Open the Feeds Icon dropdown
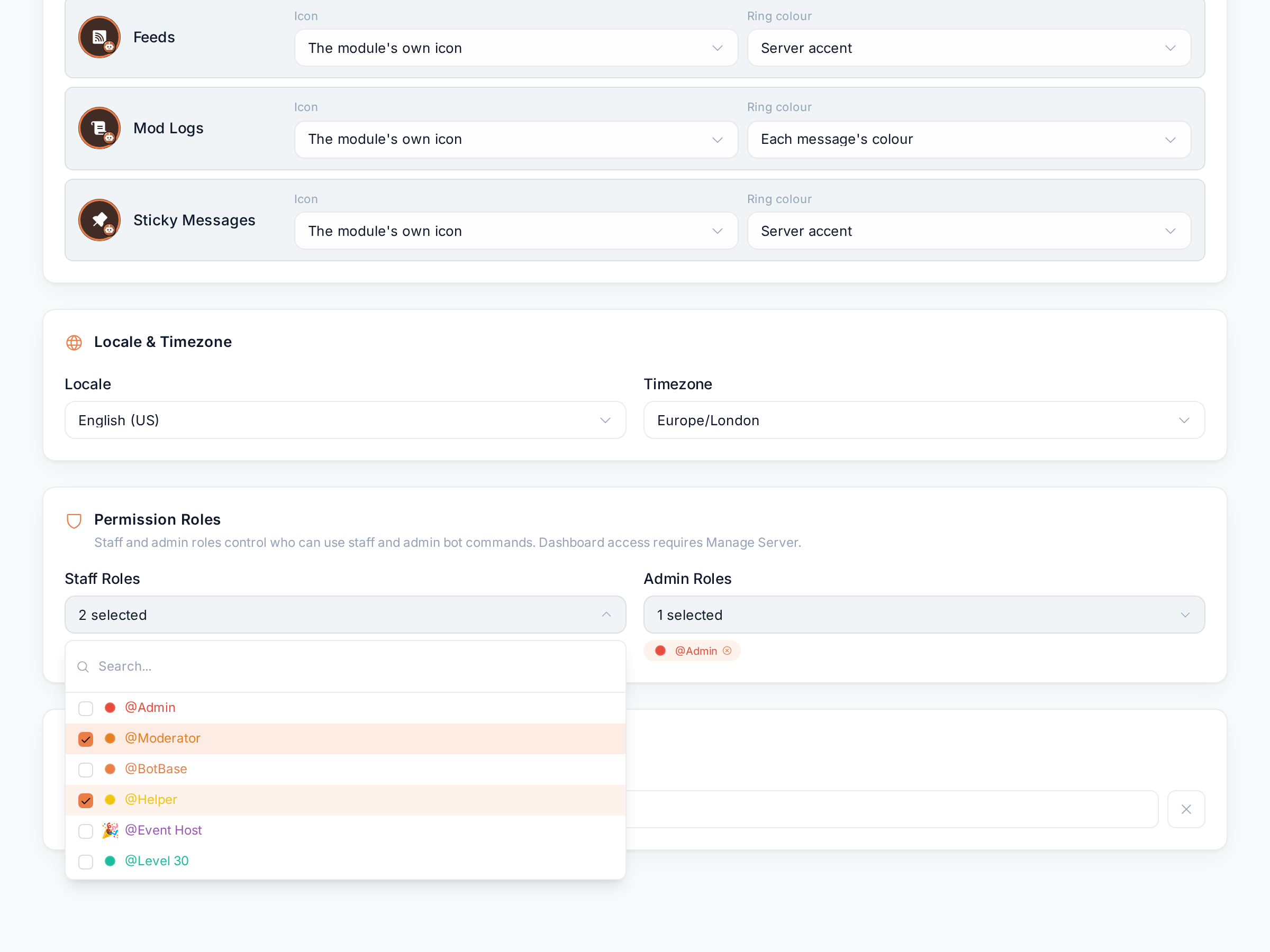Viewport: 1270px width, 952px height. (x=516, y=48)
